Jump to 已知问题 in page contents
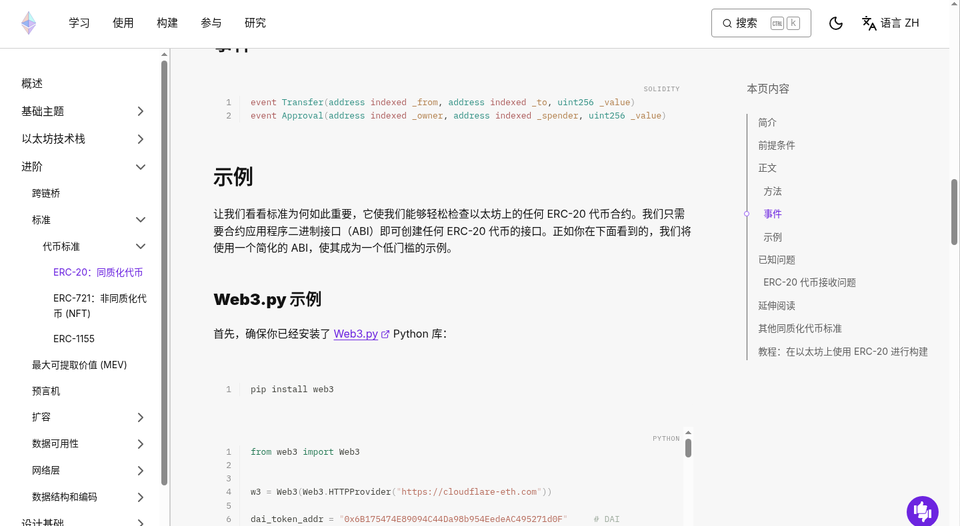This screenshot has width=960, height=526. pos(776,260)
